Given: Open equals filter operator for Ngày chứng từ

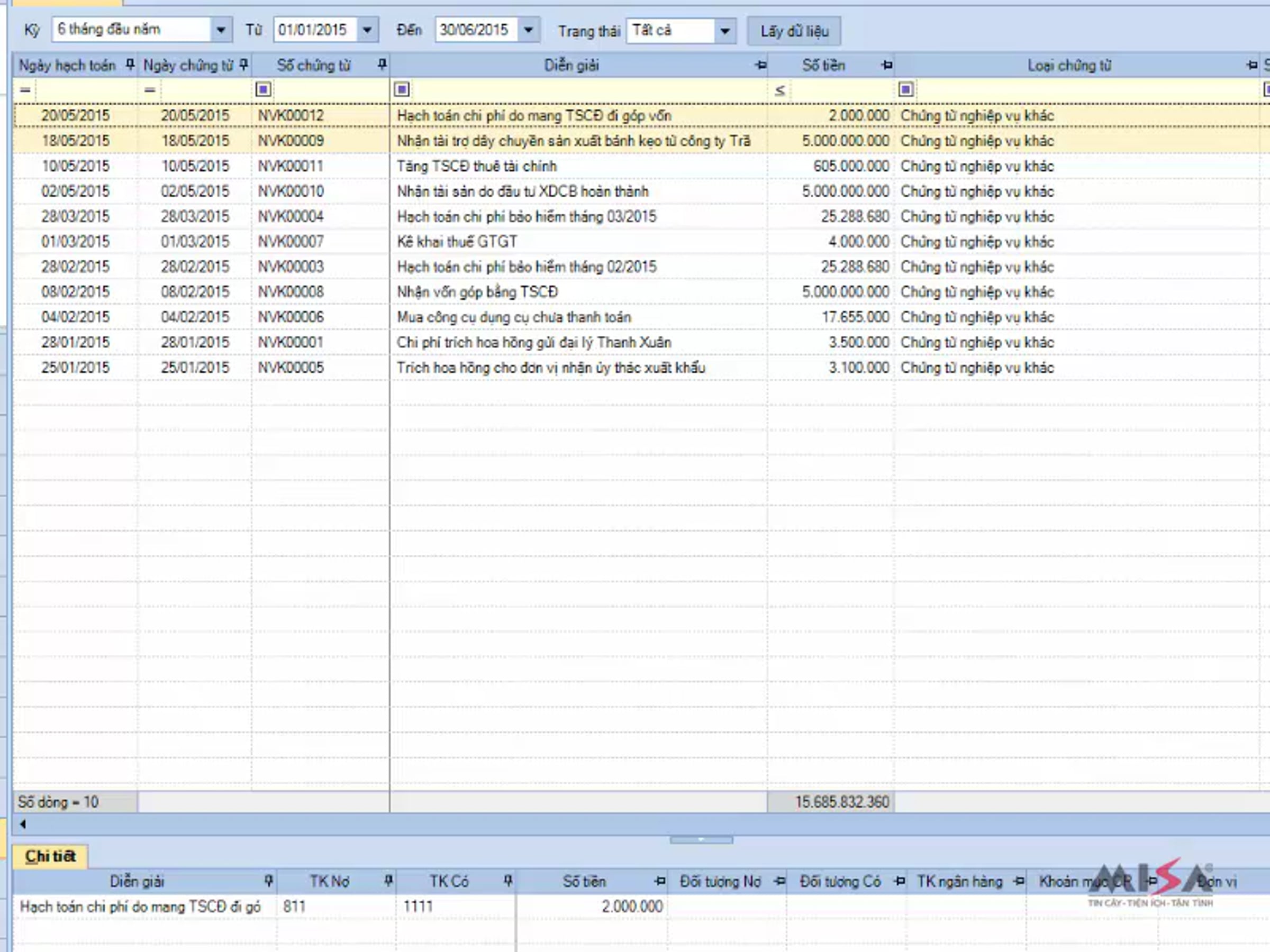Looking at the screenshot, I should (150, 89).
